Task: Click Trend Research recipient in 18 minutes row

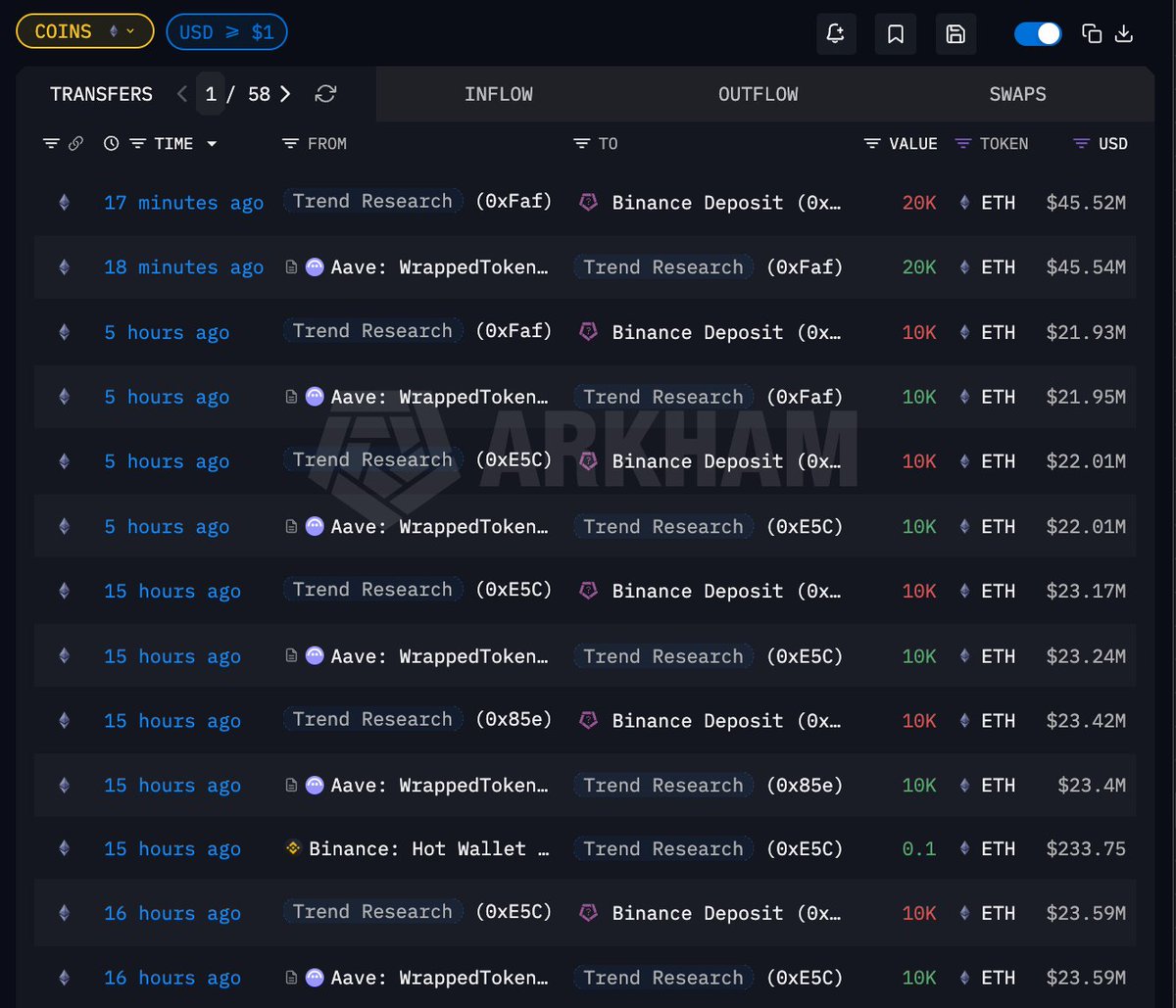Action: click(663, 266)
